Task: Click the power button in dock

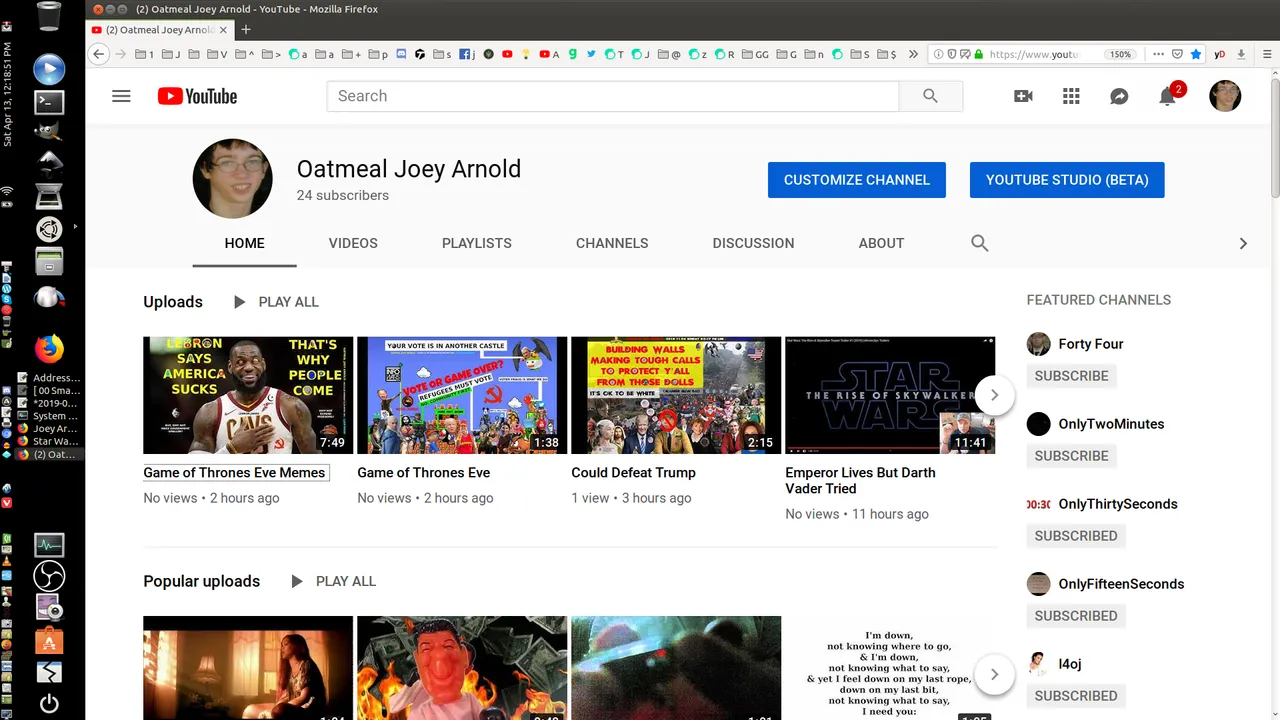Action: tap(49, 703)
